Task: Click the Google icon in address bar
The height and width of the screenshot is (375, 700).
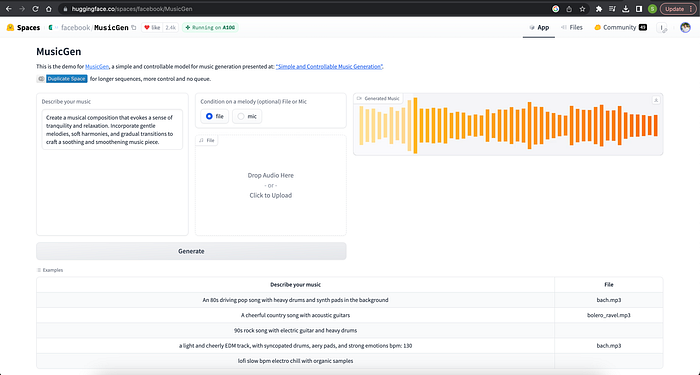Action: pyautogui.click(x=555, y=9)
